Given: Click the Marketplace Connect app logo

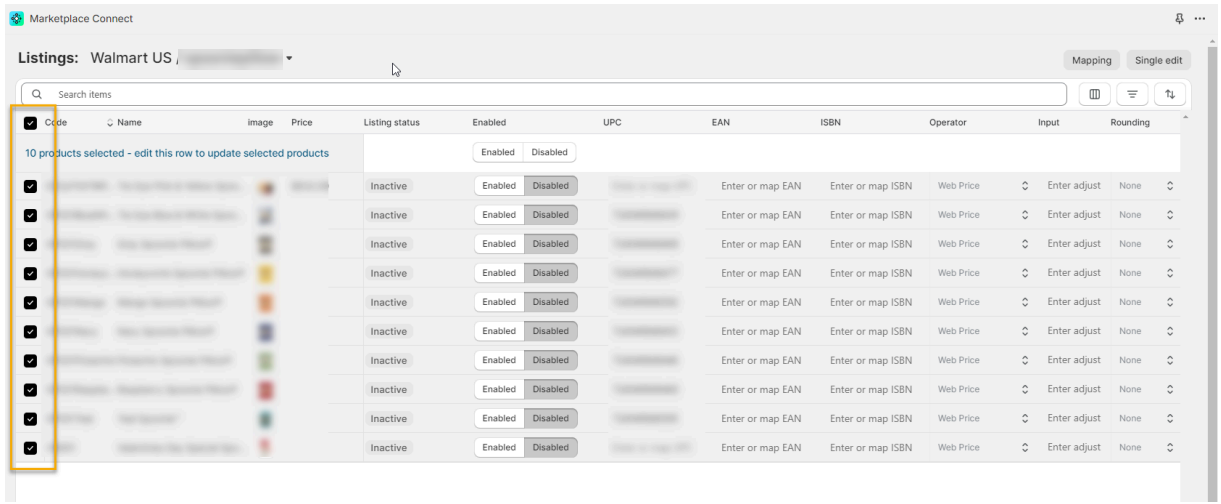Looking at the screenshot, I should pyautogui.click(x=17, y=19).
